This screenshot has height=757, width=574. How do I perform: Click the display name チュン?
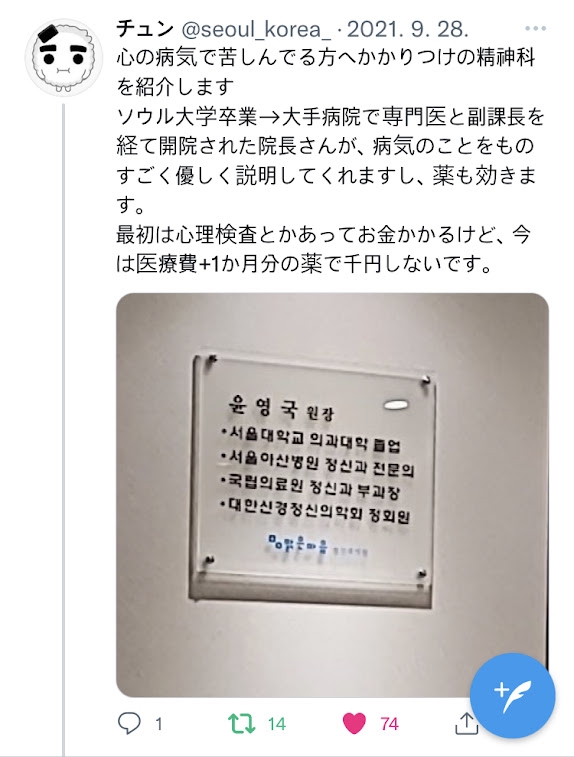[x=145, y=29]
